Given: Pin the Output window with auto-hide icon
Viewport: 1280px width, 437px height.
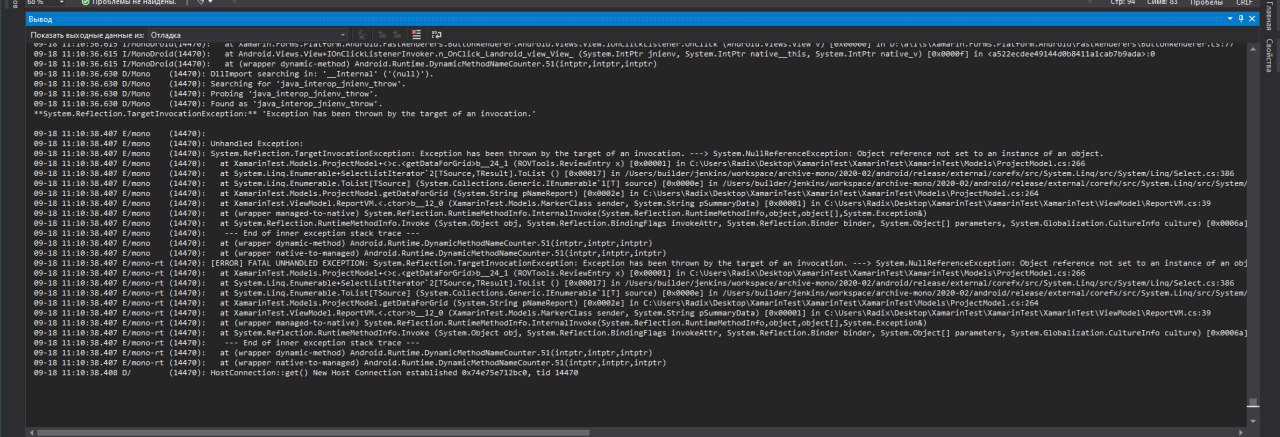Looking at the screenshot, I should pos(1241,18).
